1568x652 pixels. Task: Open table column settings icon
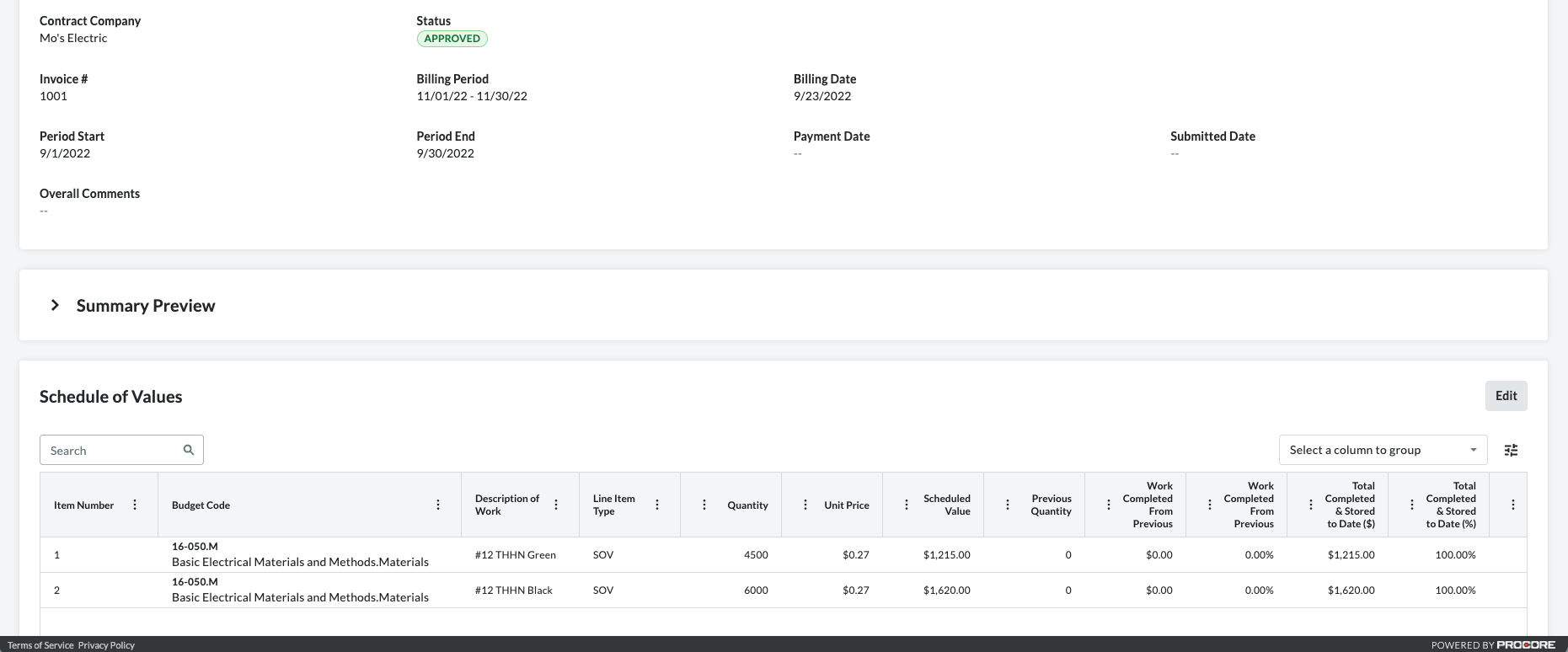pyautogui.click(x=1512, y=451)
